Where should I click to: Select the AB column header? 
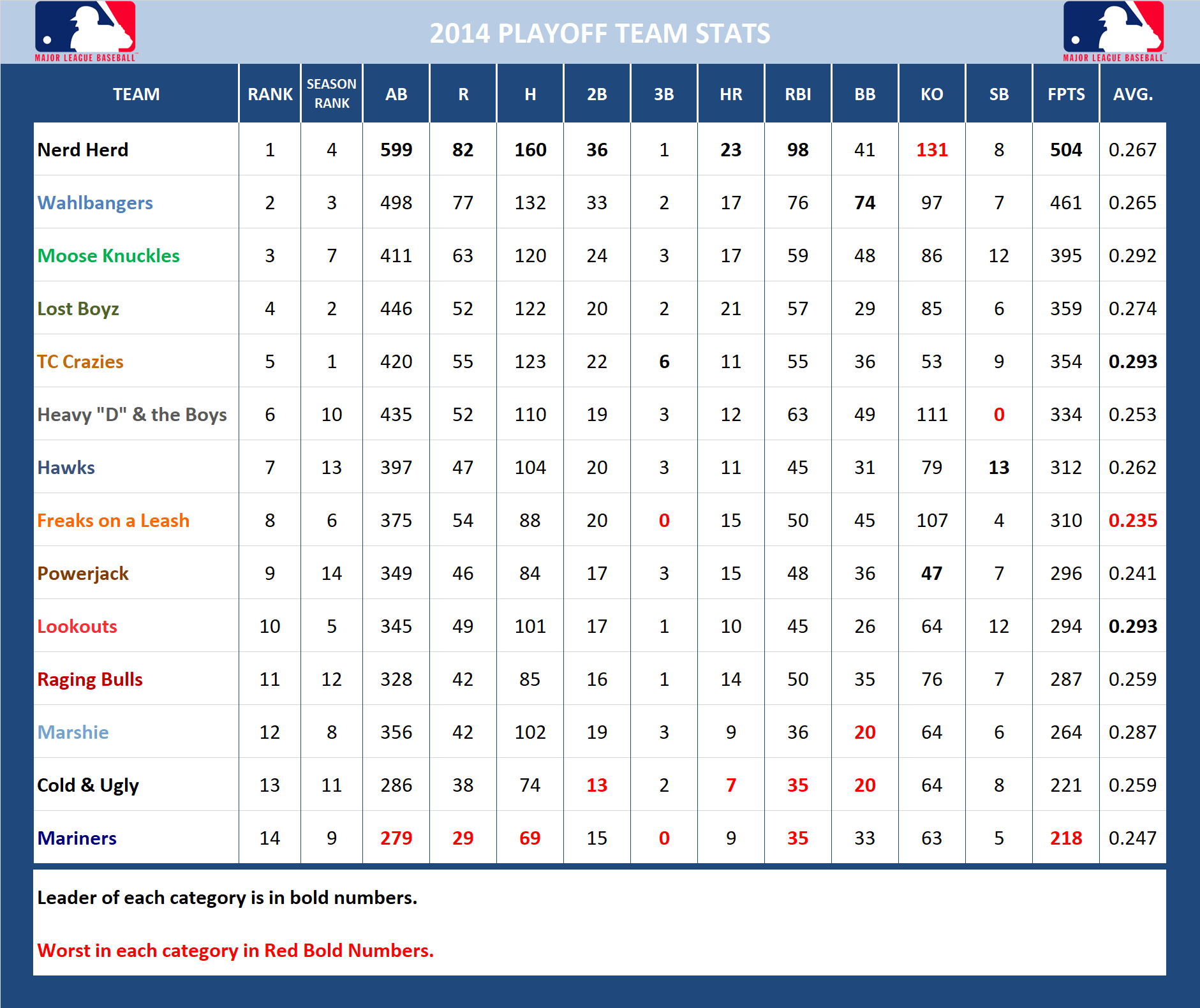396,94
